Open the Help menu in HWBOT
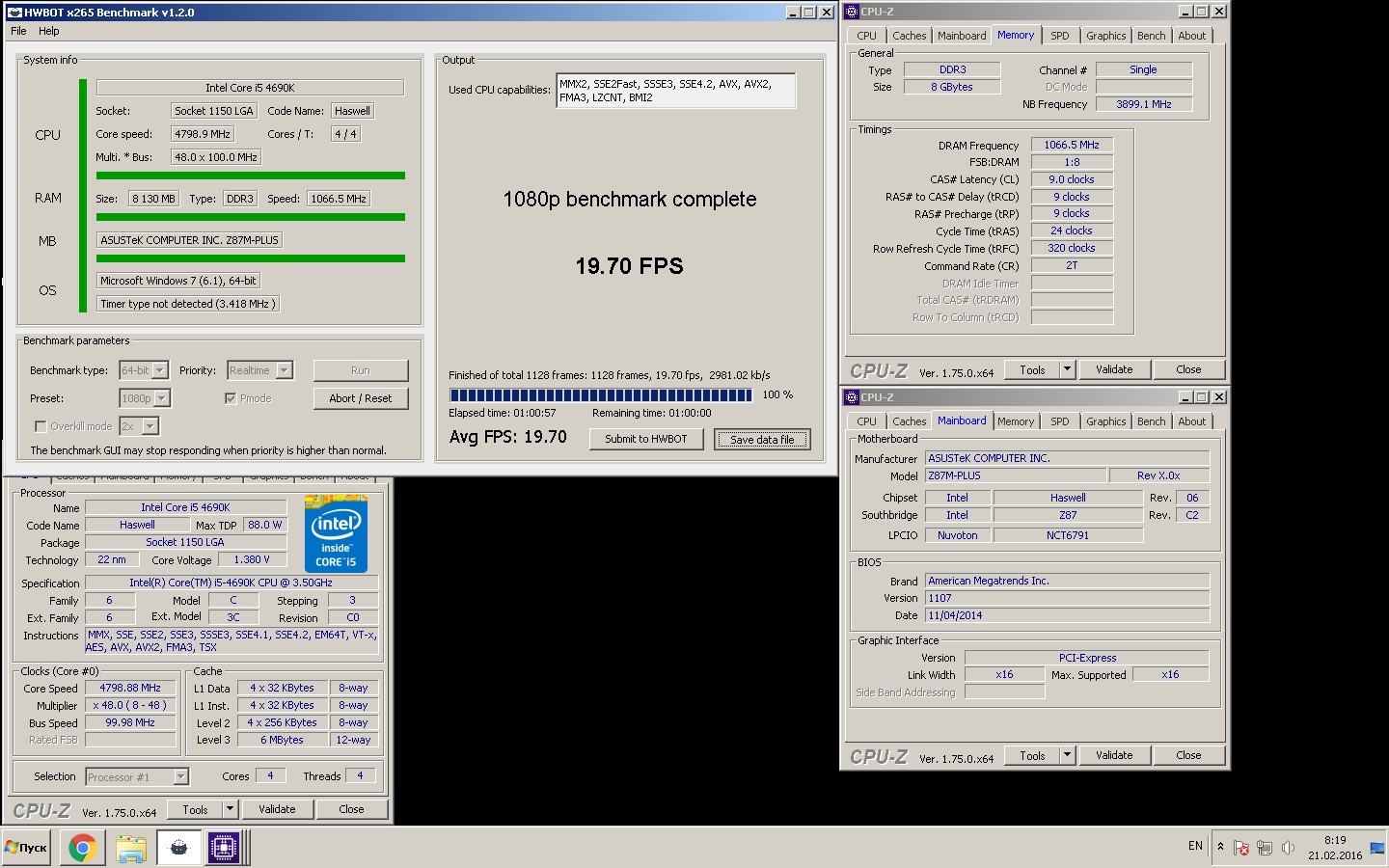Image resolution: width=1389 pixels, height=868 pixels. [48, 31]
